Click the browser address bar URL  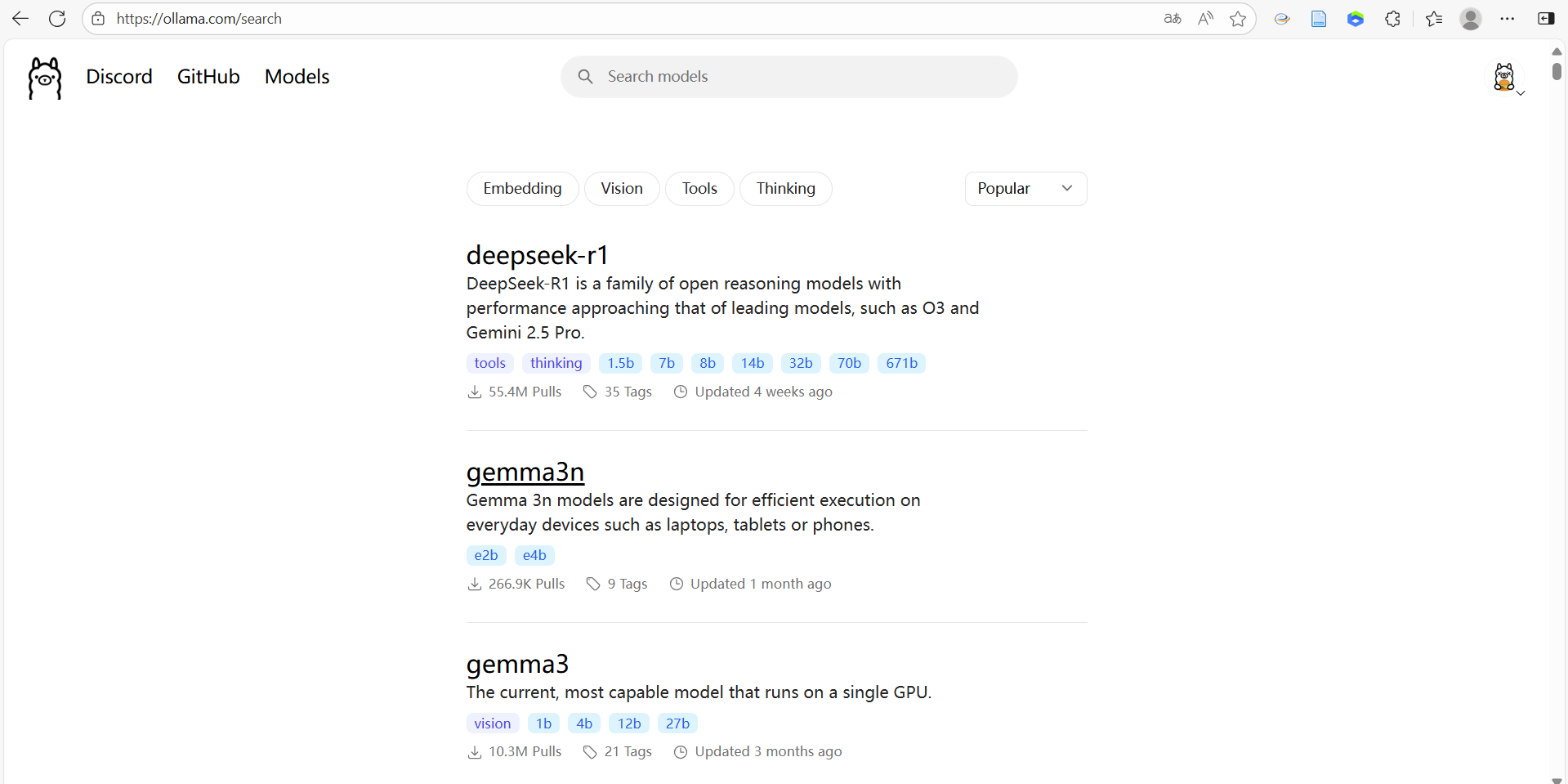click(x=199, y=19)
